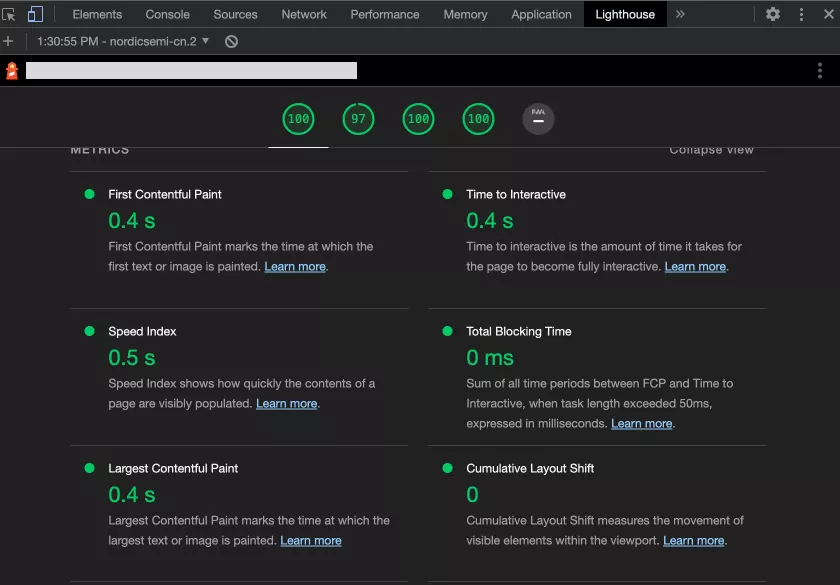Image resolution: width=840 pixels, height=585 pixels.
Task: Open the nordicsemi-cn.2 report dropdown
Action: tap(123, 41)
